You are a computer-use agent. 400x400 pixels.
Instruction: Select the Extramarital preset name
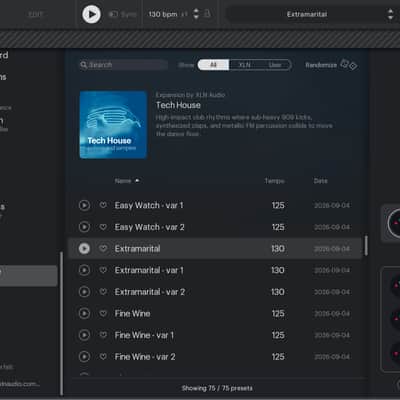coord(137,249)
